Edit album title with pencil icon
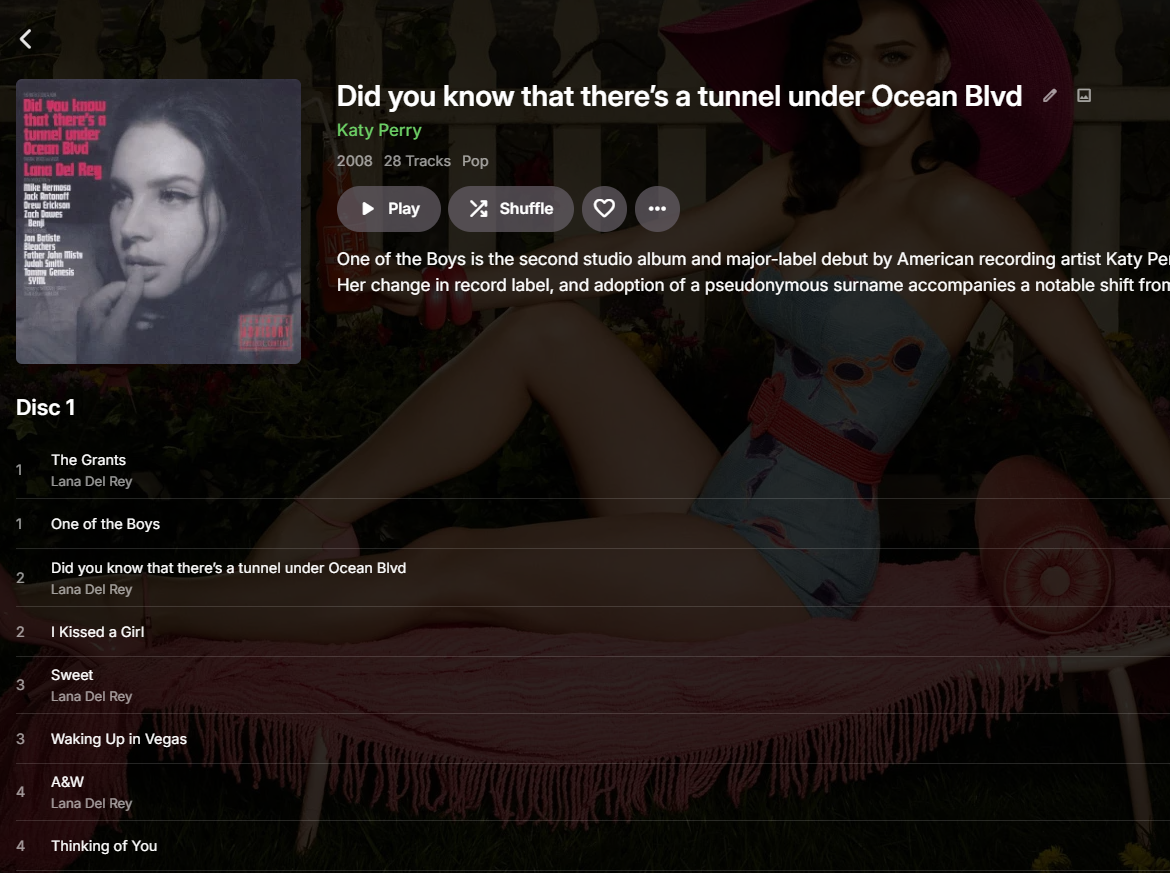 [x=1050, y=96]
